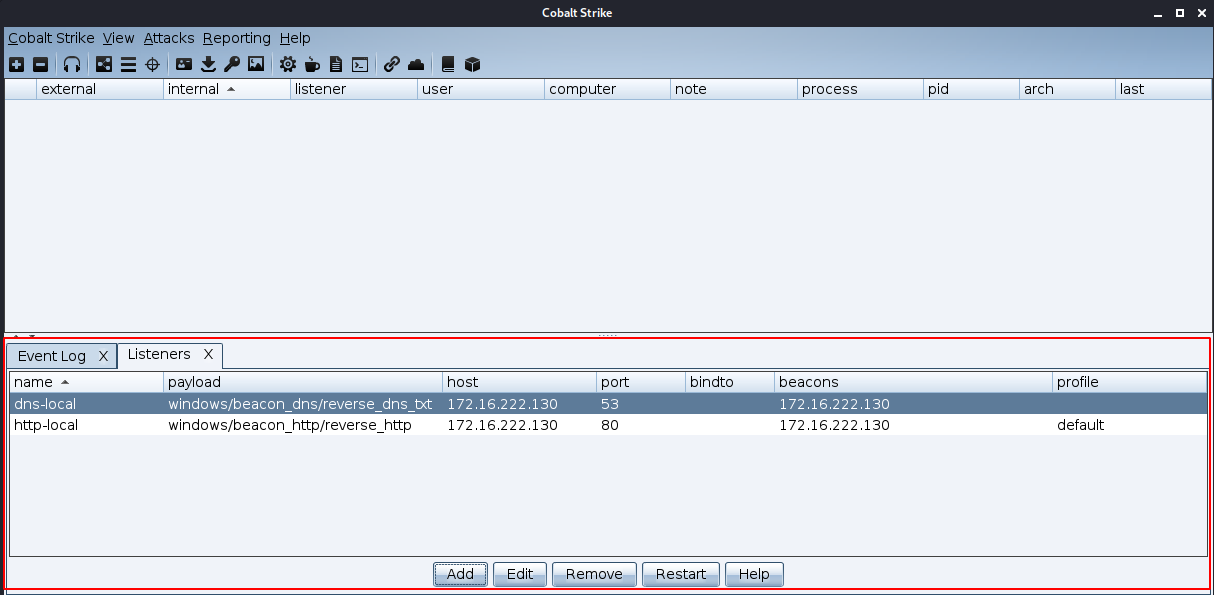
Task: Open the Attacks menu
Action: 168,38
